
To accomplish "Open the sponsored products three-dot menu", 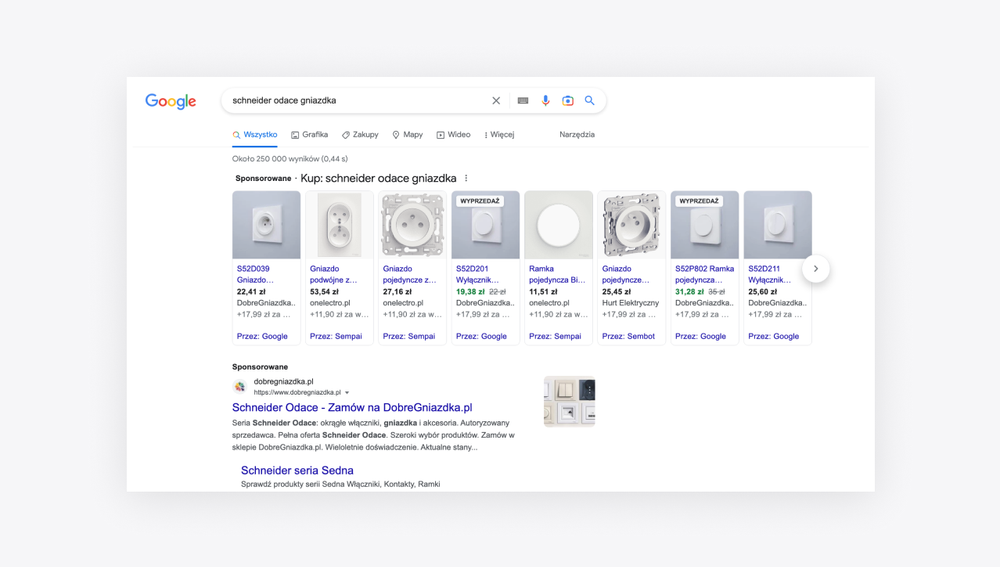I will [466, 179].
